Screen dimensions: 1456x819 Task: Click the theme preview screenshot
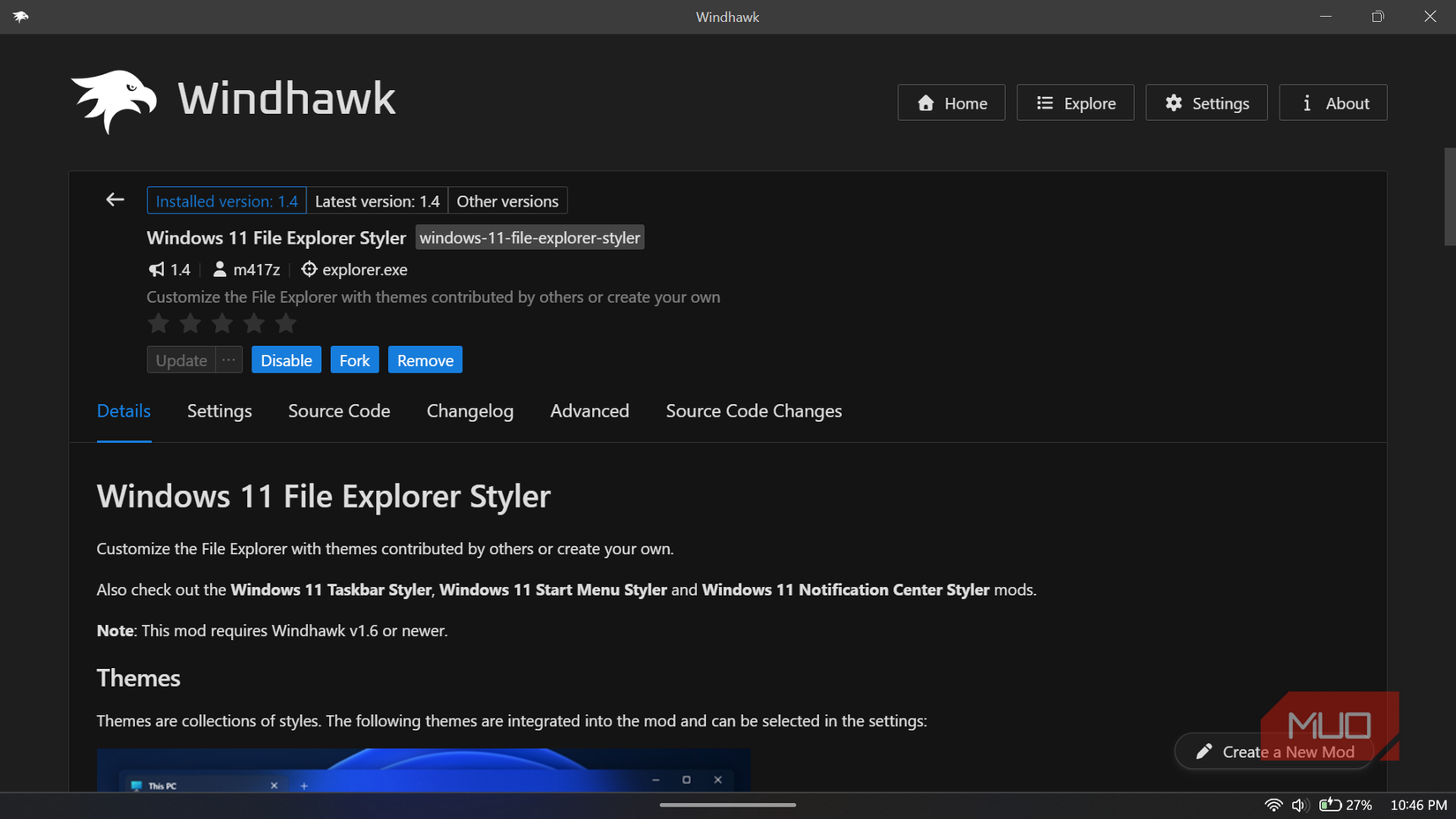pos(424,770)
